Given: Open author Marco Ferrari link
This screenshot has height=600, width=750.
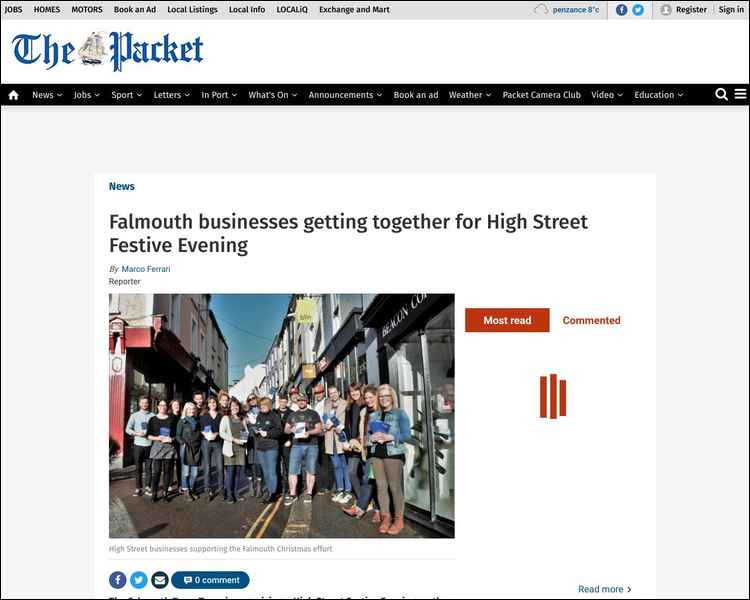Looking at the screenshot, I should [146, 269].
